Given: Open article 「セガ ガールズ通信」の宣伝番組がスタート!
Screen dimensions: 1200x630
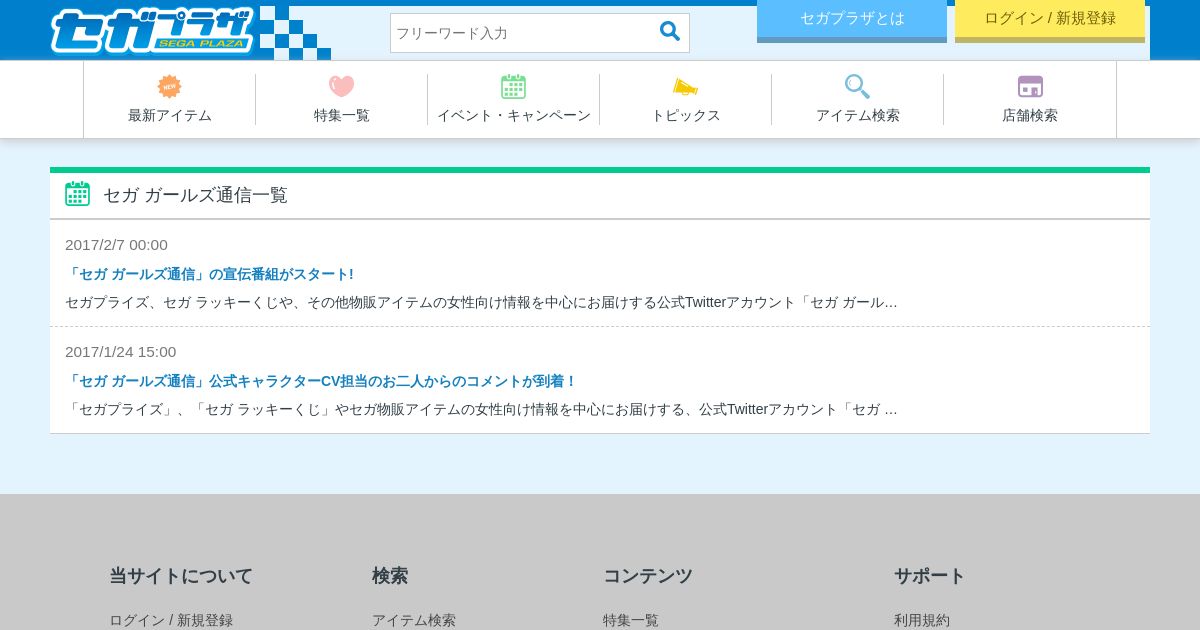Looking at the screenshot, I should 209,274.
